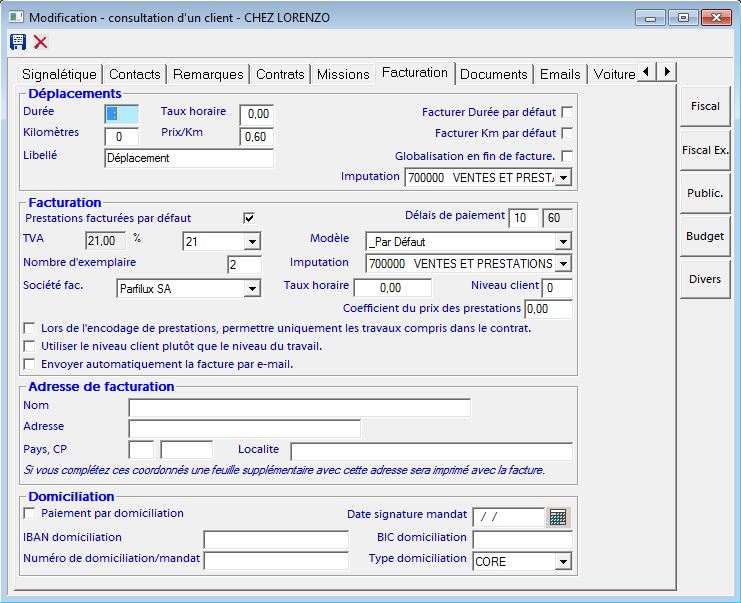This screenshot has height=603, width=741.
Task: Expand the TVA rate 21 dropdown
Action: pyautogui.click(x=252, y=241)
